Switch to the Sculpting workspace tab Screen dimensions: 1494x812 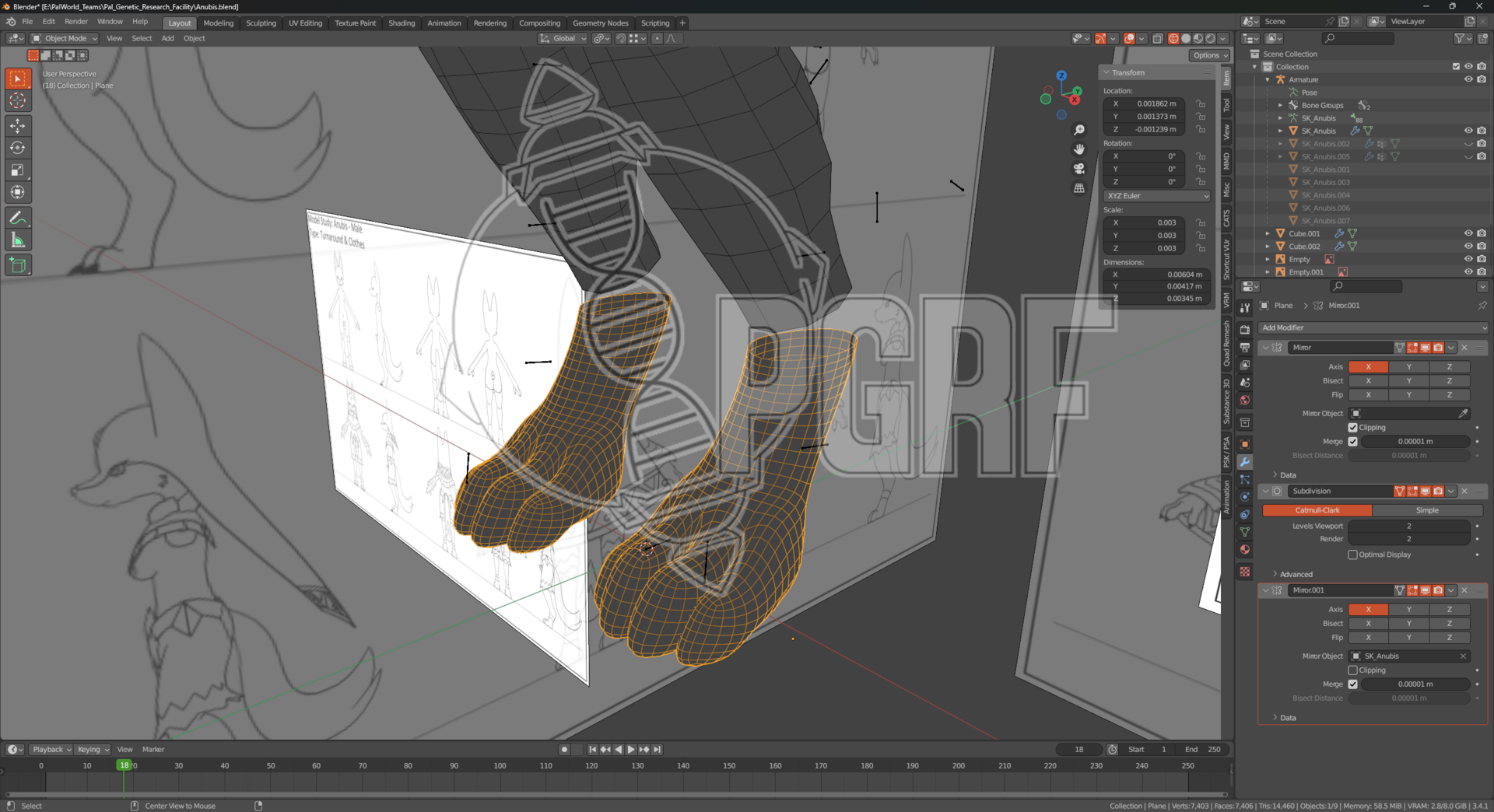[x=261, y=23]
